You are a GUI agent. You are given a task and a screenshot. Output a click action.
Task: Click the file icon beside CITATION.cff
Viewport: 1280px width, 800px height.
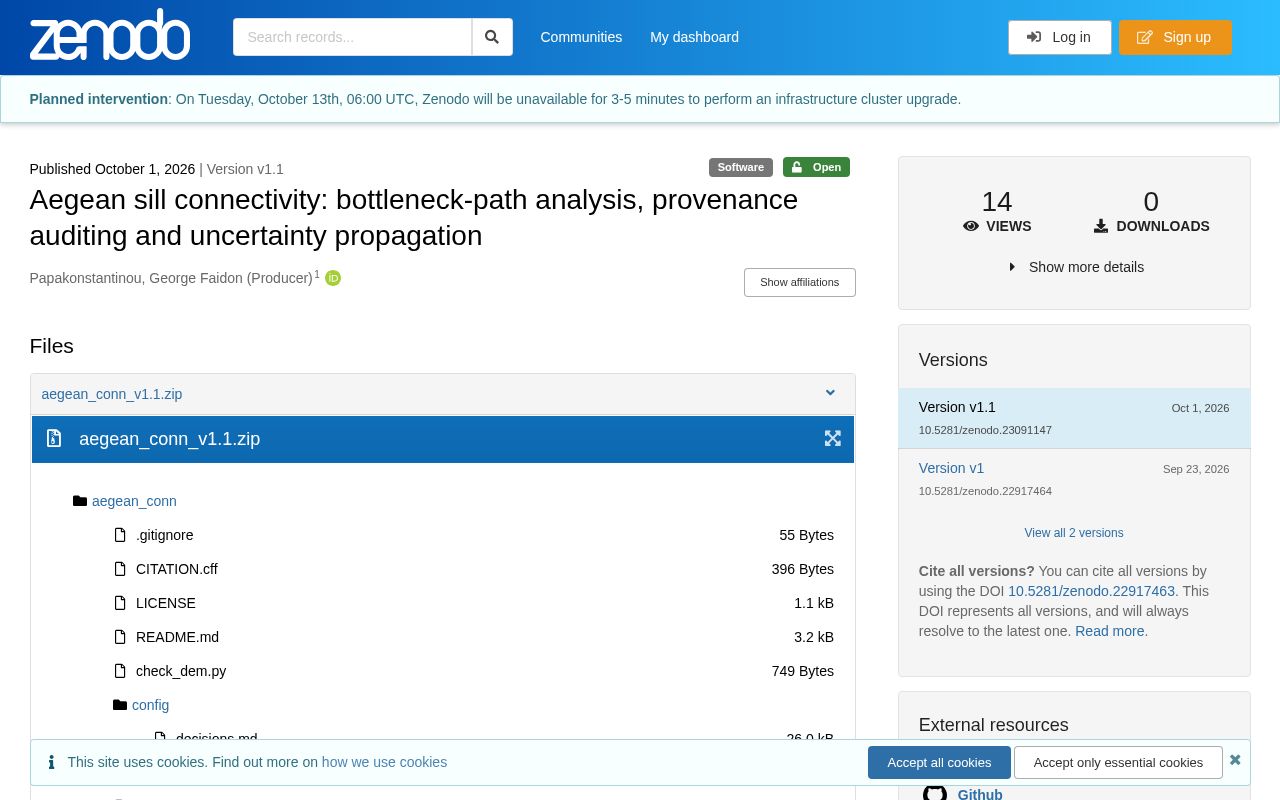coord(120,569)
